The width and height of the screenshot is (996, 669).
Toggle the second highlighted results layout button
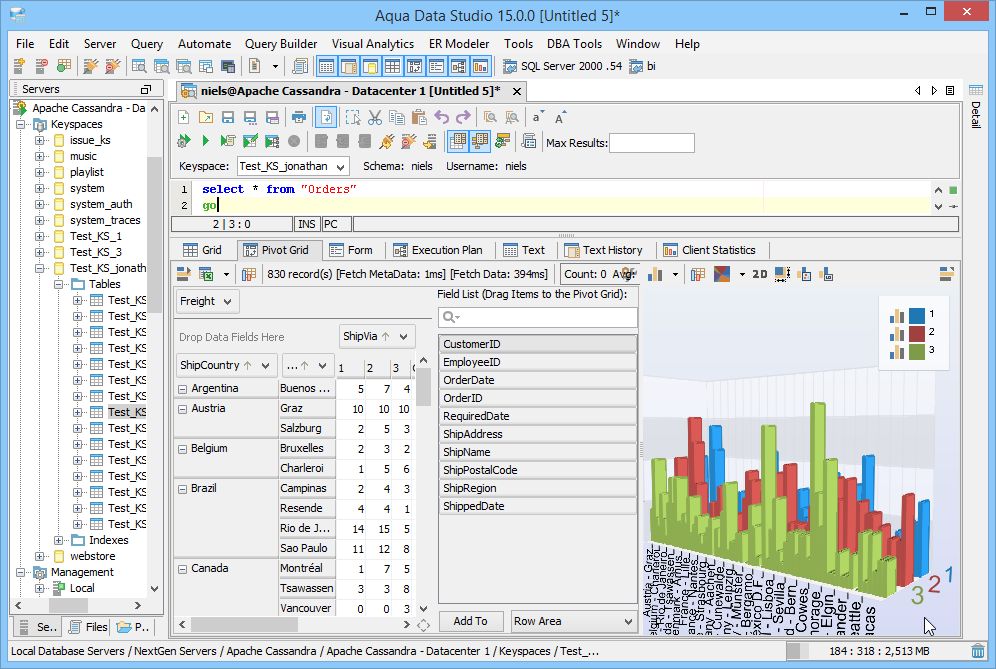(x=480, y=141)
